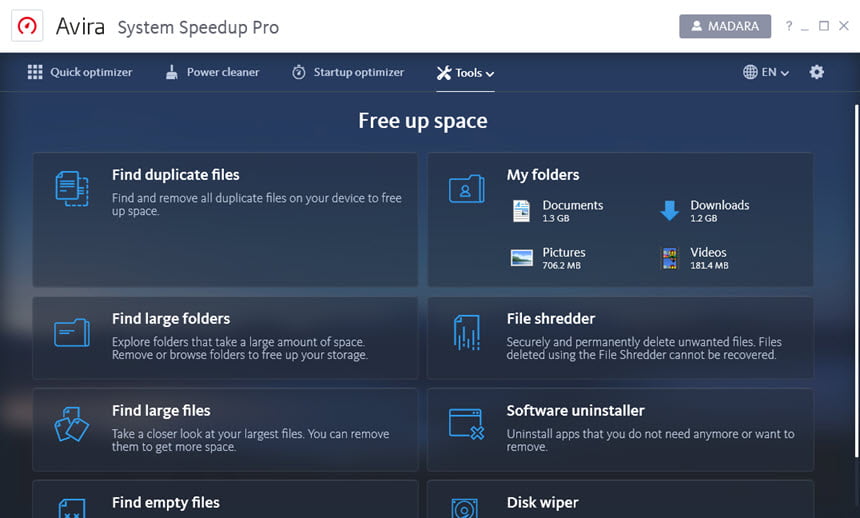Viewport: 860px width, 518px height.
Task: Click the My folders folder icon
Action: pos(466,189)
